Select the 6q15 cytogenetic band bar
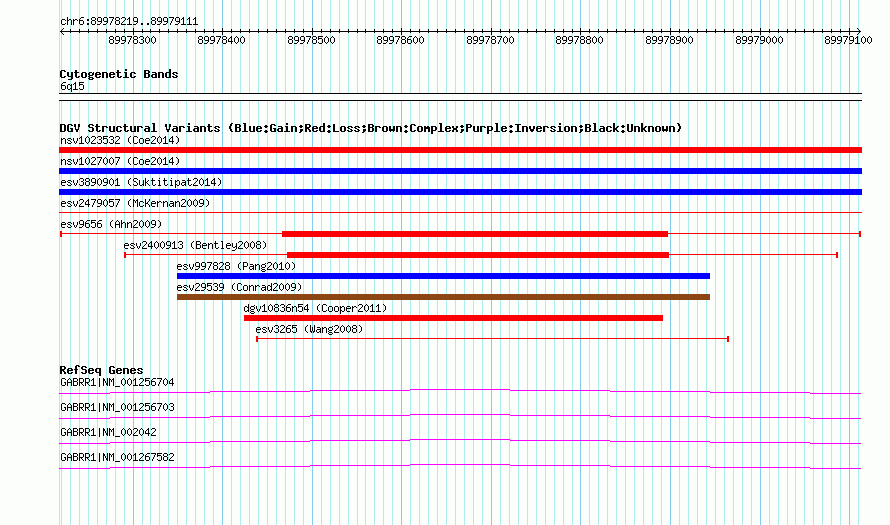The width and height of the screenshot is (890, 525). [460, 97]
